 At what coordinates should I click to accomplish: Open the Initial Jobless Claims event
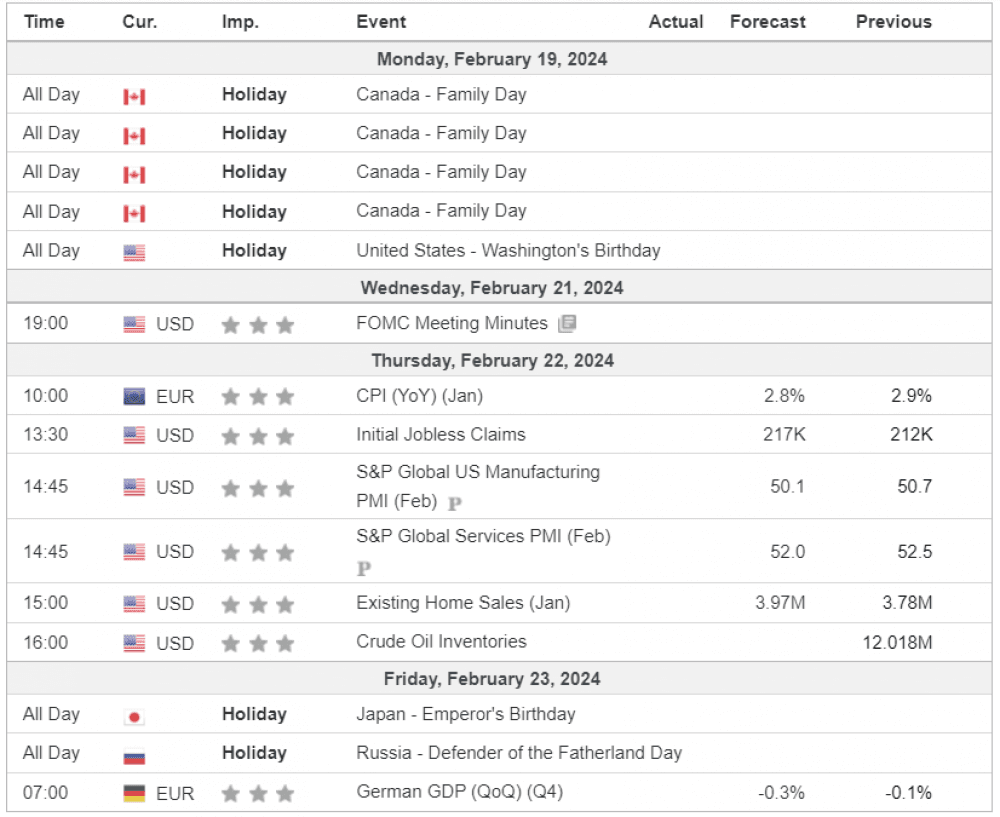[x=441, y=434]
